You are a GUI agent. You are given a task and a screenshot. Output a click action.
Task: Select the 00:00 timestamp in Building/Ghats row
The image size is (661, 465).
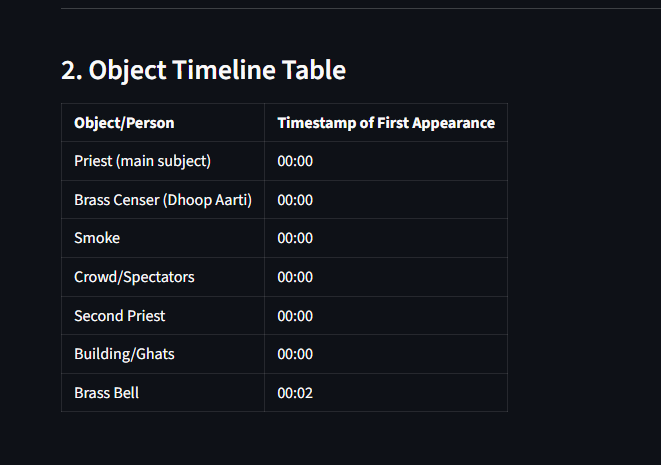coord(295,354)
